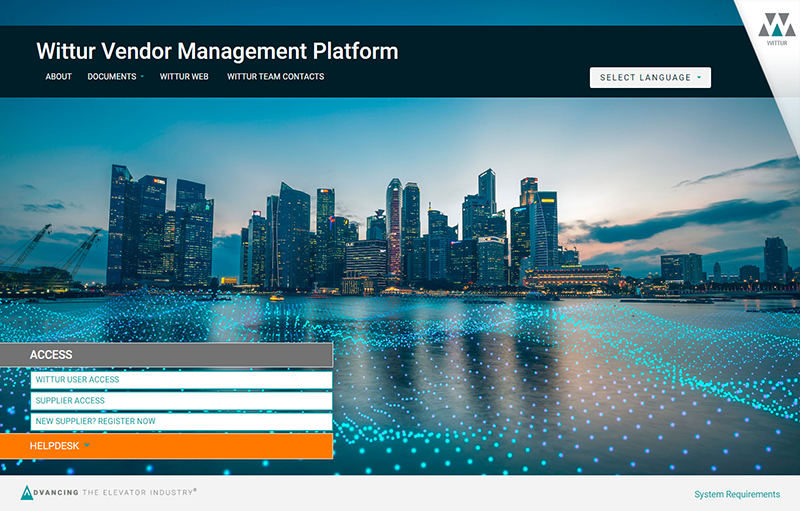Click Wittur User Access
The image size is (800, 511).
point(181,380)
